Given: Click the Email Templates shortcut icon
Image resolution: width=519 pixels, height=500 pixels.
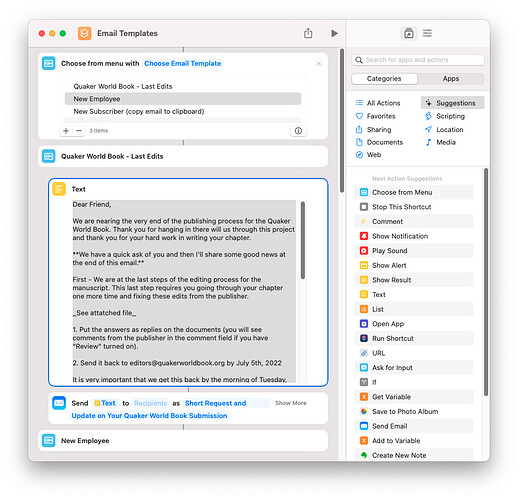Looking at the screenshot, I should 84,33.
